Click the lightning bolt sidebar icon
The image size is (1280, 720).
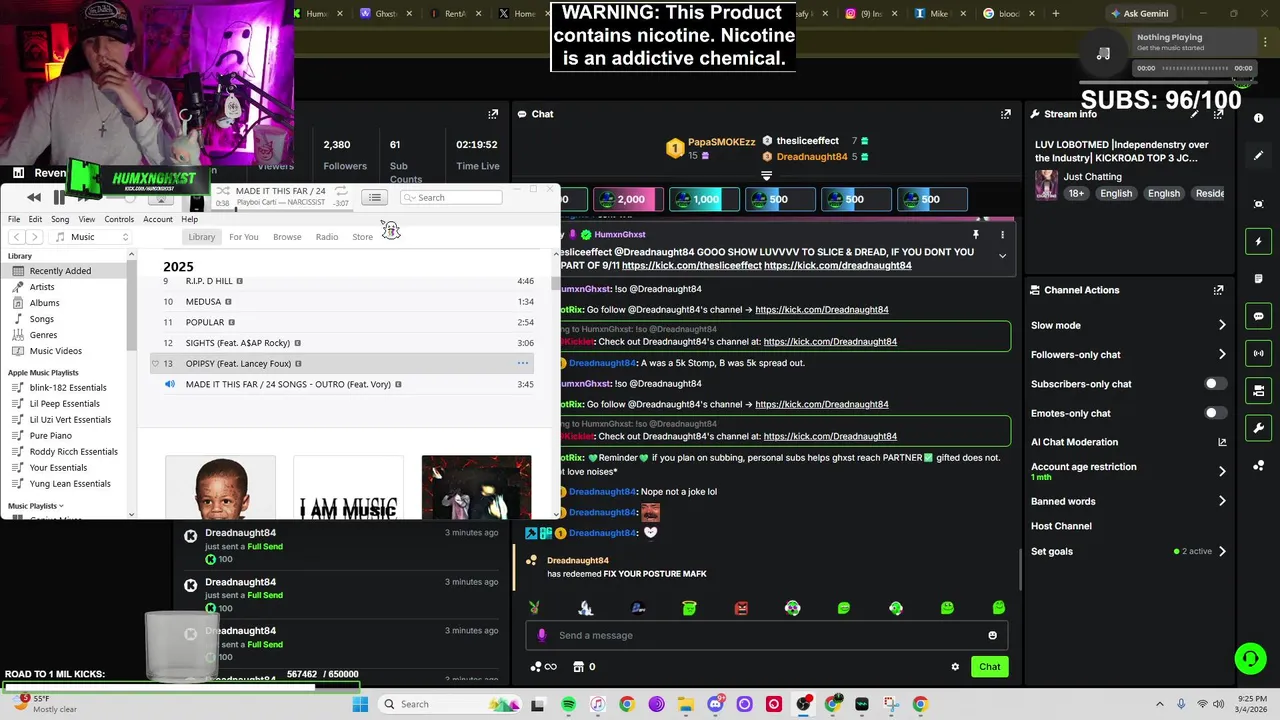[x=1259, y=241]
